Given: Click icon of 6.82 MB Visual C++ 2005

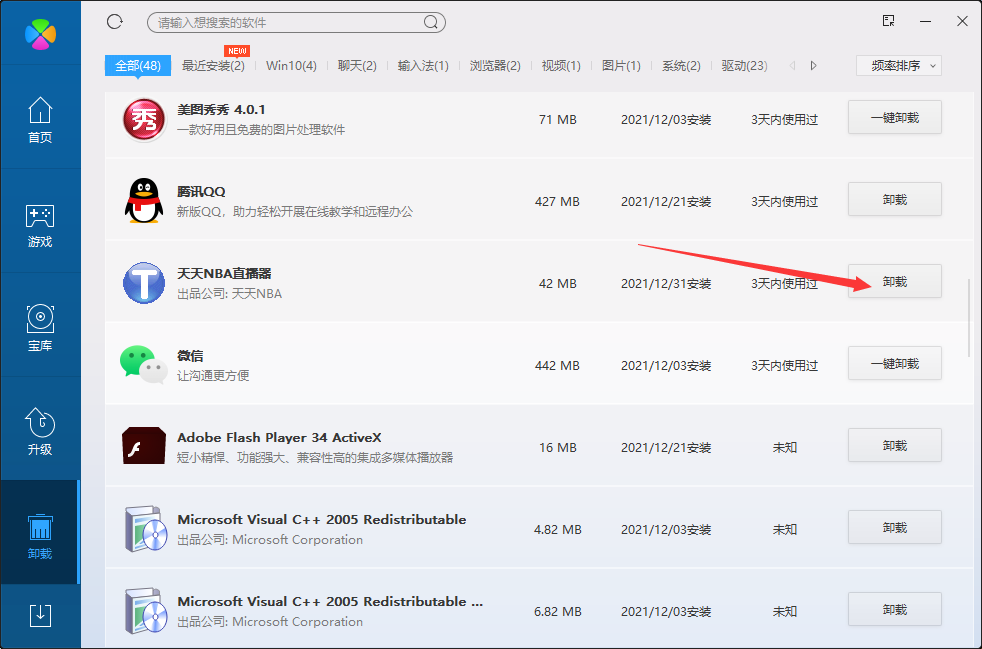Looking at the screenshot, I should coord(145,611).
